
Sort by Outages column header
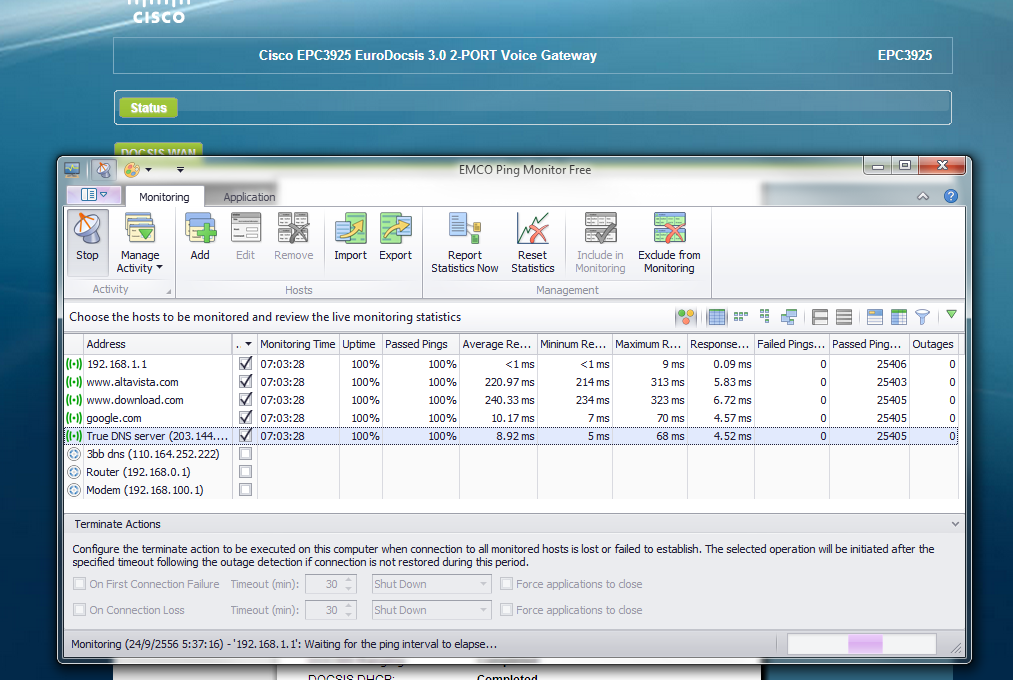(933, 344)
